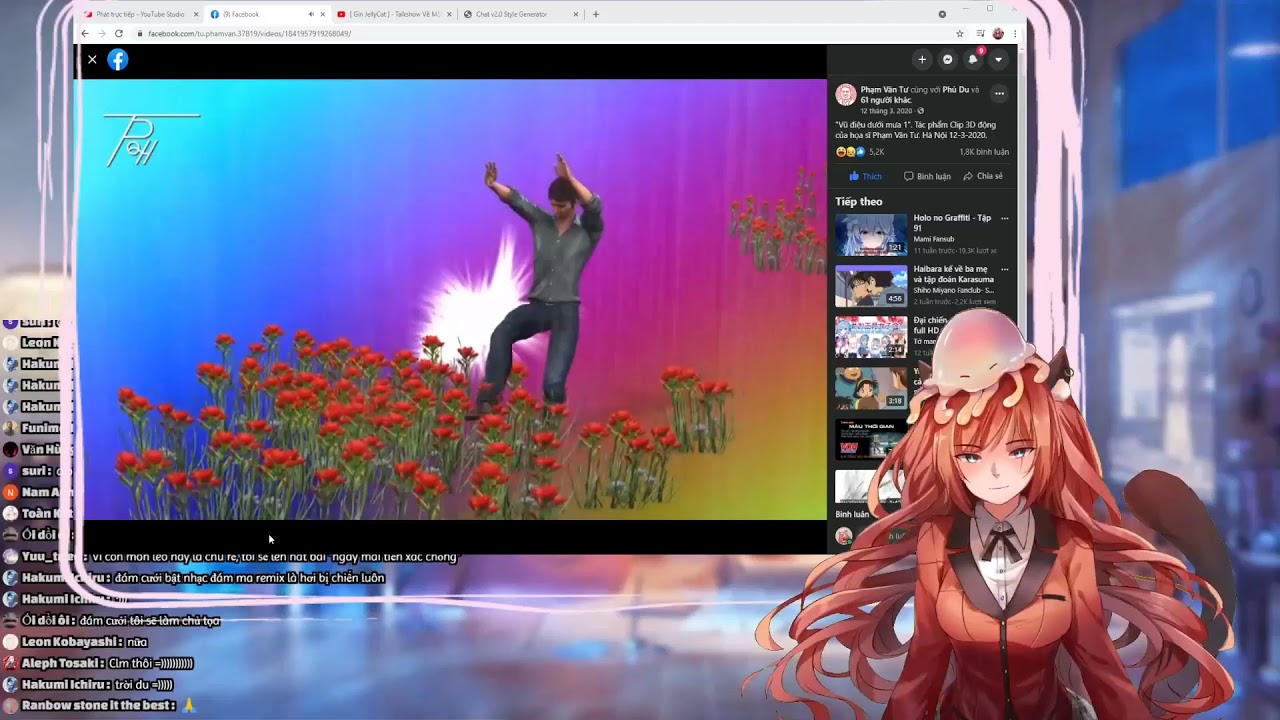Expand the Facebook account dropdown arrow
1280x720 pixels.
998,60
